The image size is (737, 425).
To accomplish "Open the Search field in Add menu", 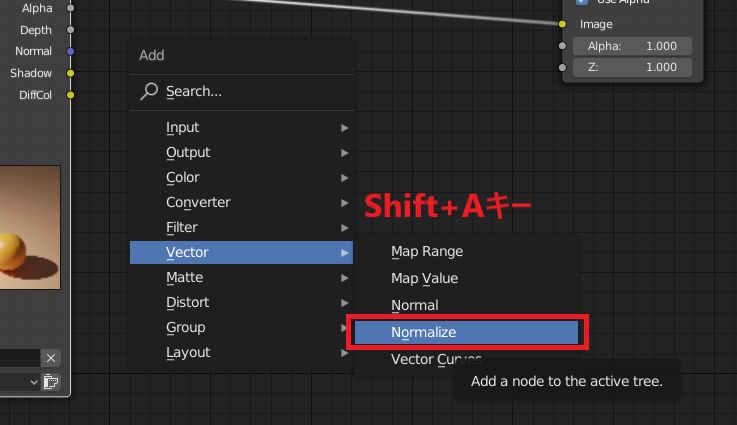I will point(241,91).
